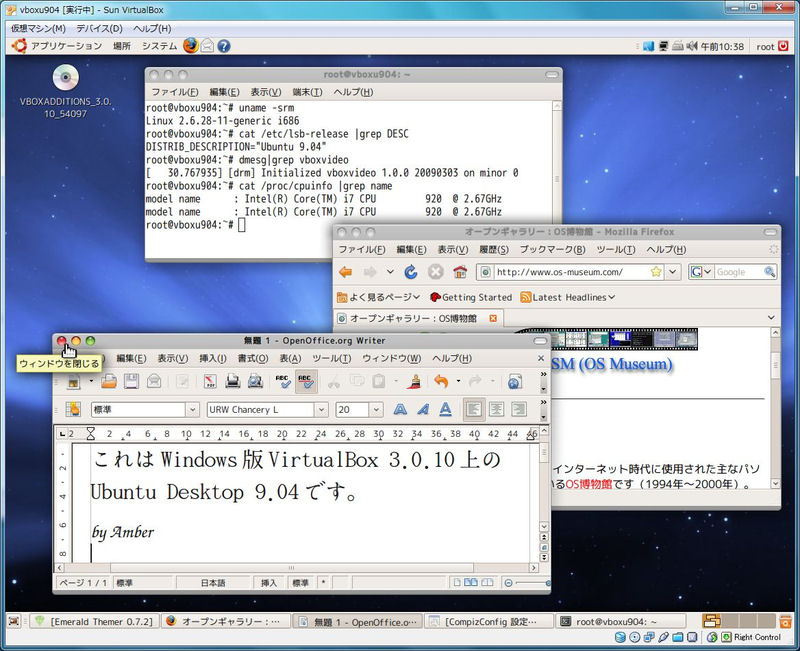
Task: Open the 書式(O) menu in Writer
Action: 253,358
